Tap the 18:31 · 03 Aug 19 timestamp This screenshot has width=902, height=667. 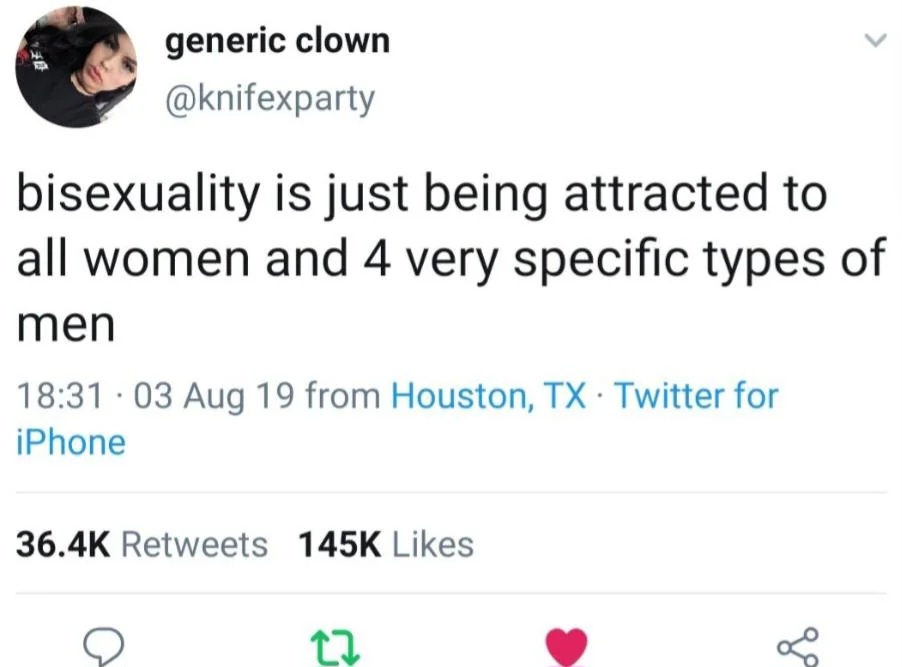155,396
